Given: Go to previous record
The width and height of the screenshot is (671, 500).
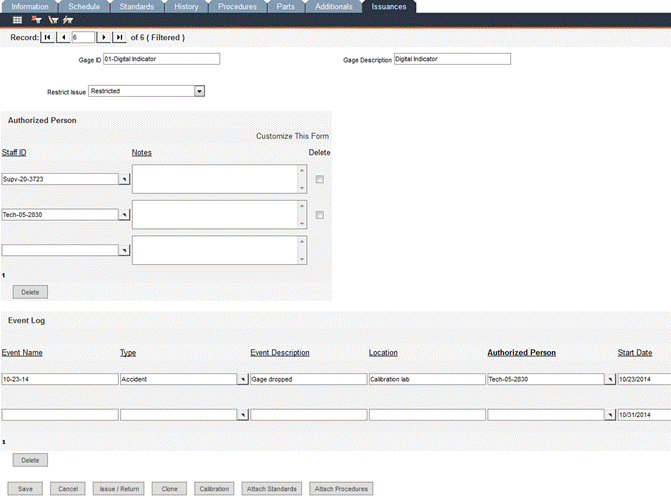Looking at the screenshot, I should pos(63,37).
